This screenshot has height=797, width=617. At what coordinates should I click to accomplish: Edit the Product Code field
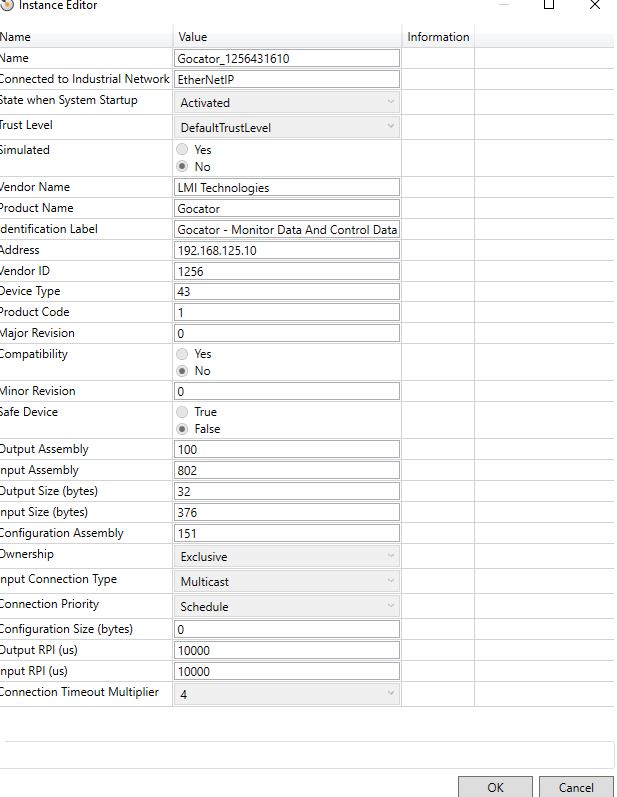click(287, 312)
